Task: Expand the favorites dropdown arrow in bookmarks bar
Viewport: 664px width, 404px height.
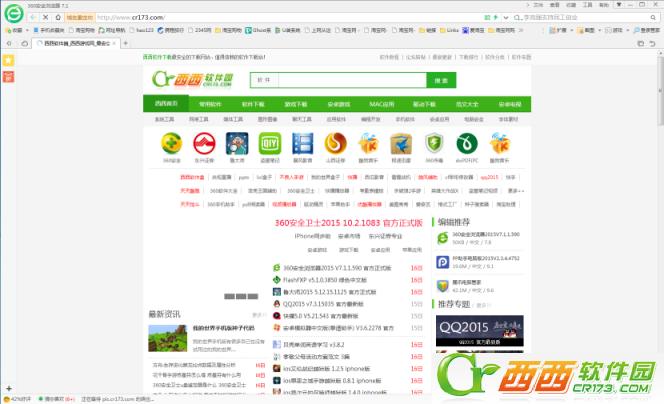Action: (x=27, y=30)
